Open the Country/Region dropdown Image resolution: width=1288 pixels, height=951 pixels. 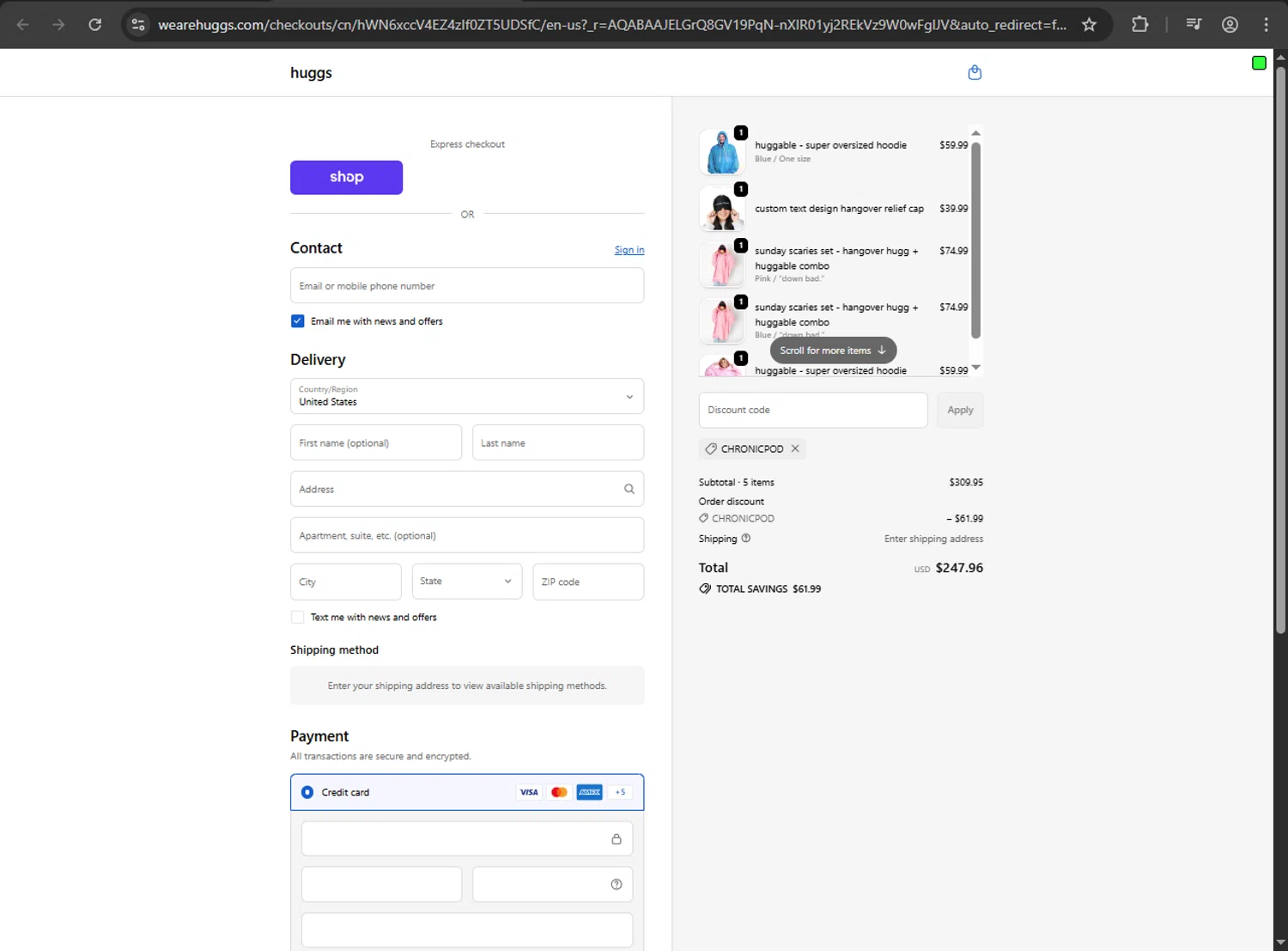coord(467,396)
